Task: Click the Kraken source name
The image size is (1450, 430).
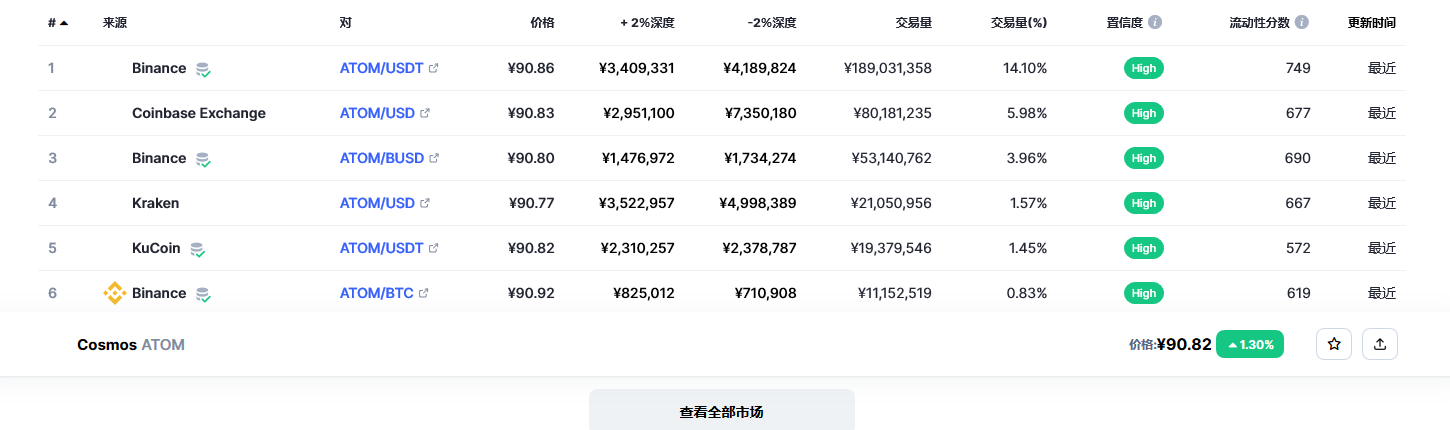Action: (155, 203)
